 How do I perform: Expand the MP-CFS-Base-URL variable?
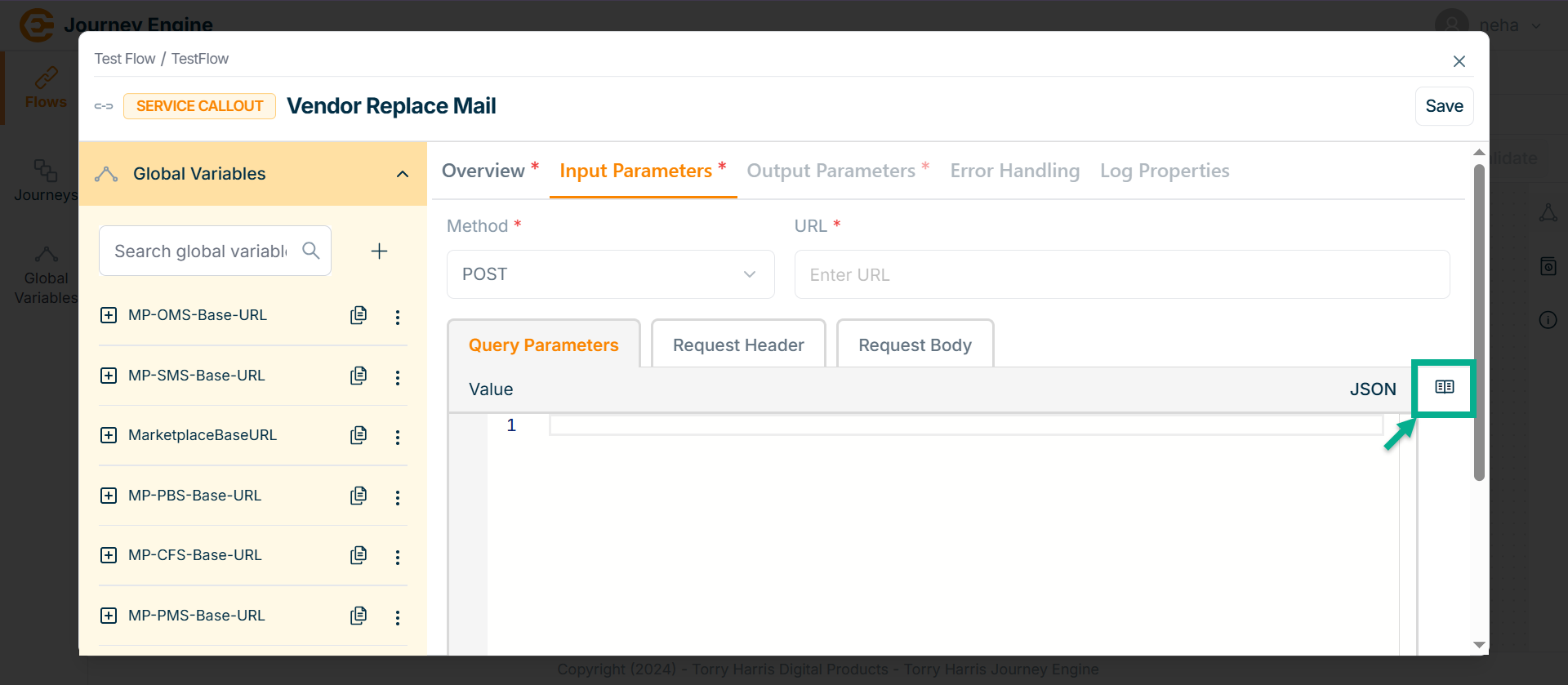(109, 555)
